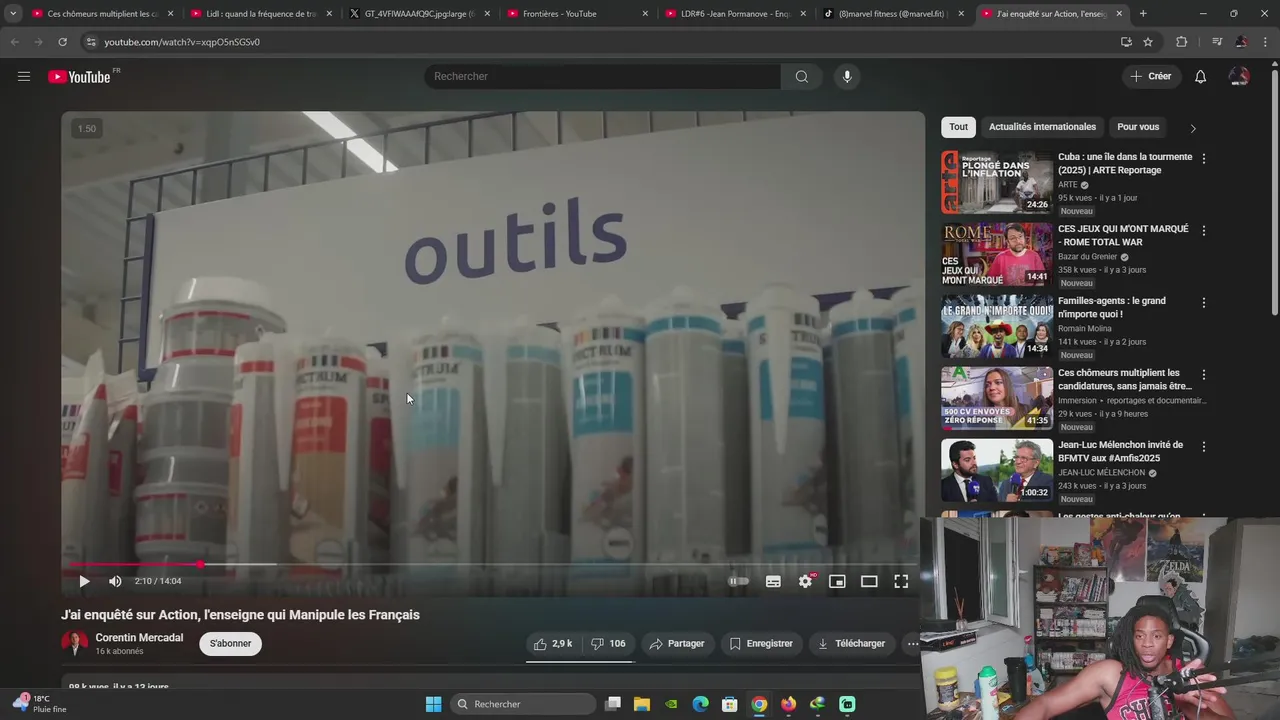Open Cuba ARTE Reportage video thumbnail

click(x=997, y=182)
